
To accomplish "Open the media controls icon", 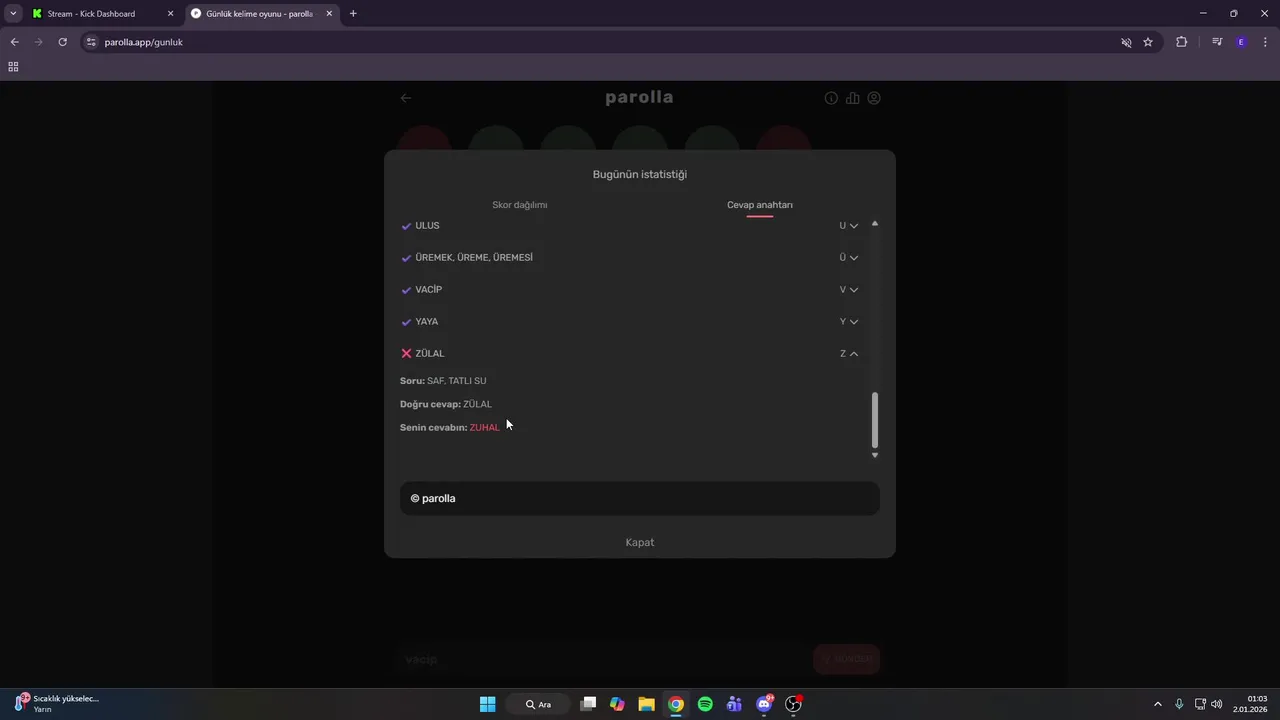I will [1217, 42].
